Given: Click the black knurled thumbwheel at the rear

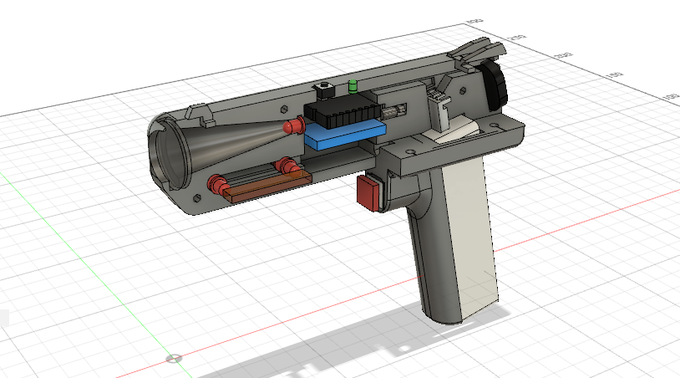Looking at the screenshot, I should click(x=495, y=85).
